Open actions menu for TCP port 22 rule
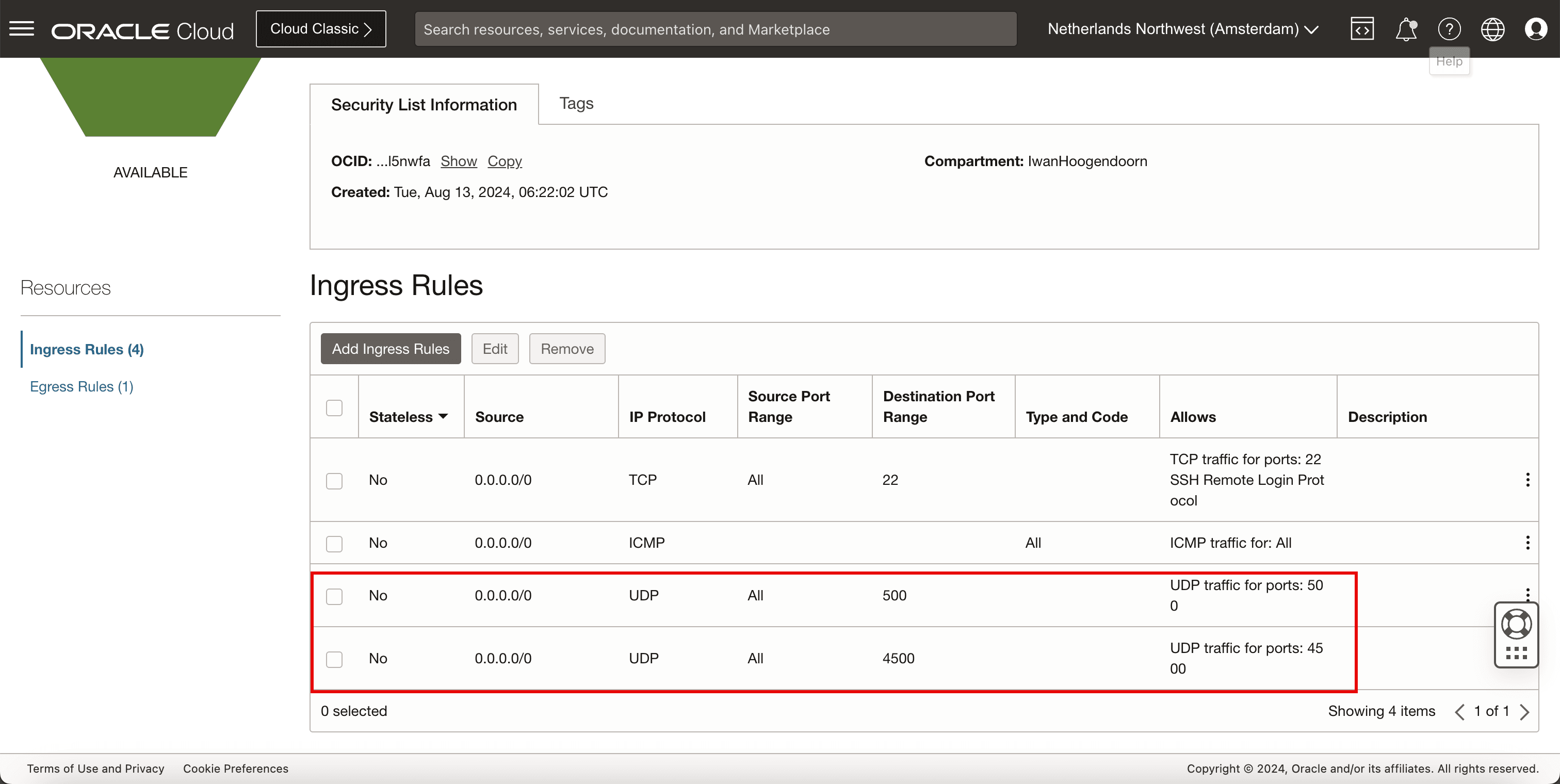This screenshot has width=1560, height=784. pyautogui.click(x=1528, y=480)
